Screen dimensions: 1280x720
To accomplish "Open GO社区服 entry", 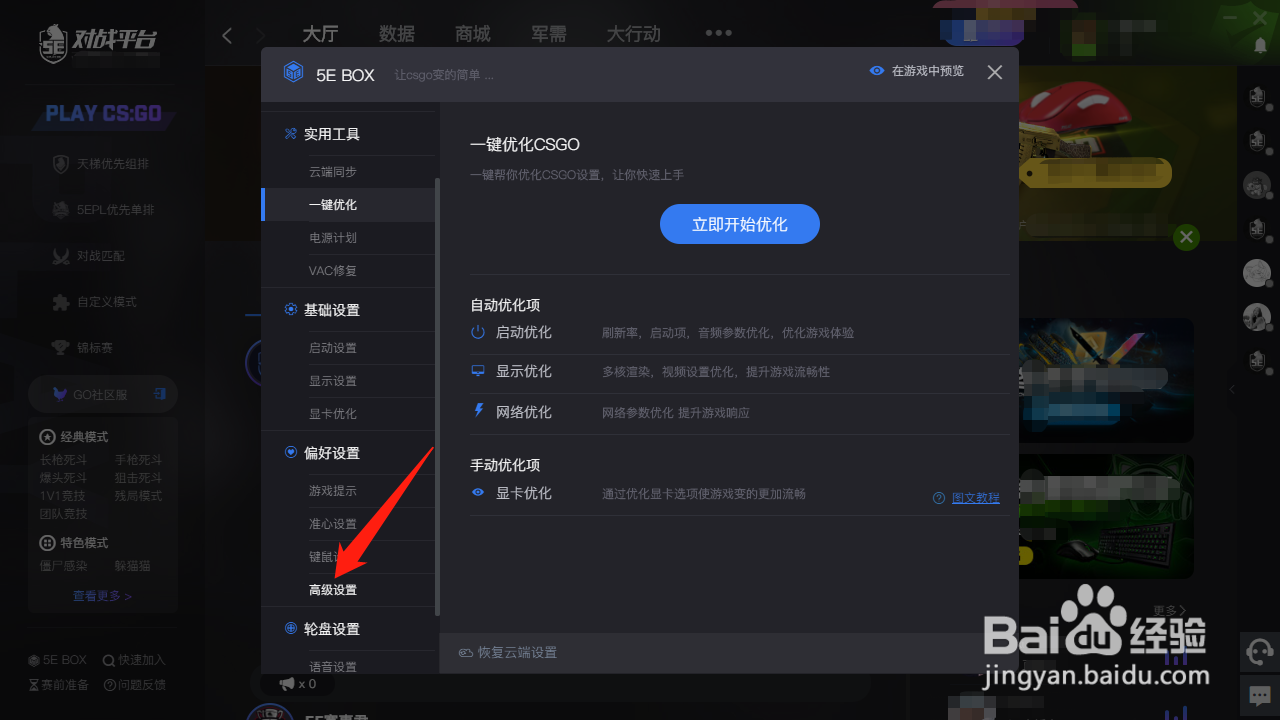I will pyautogui.click(x=102, y=395).
